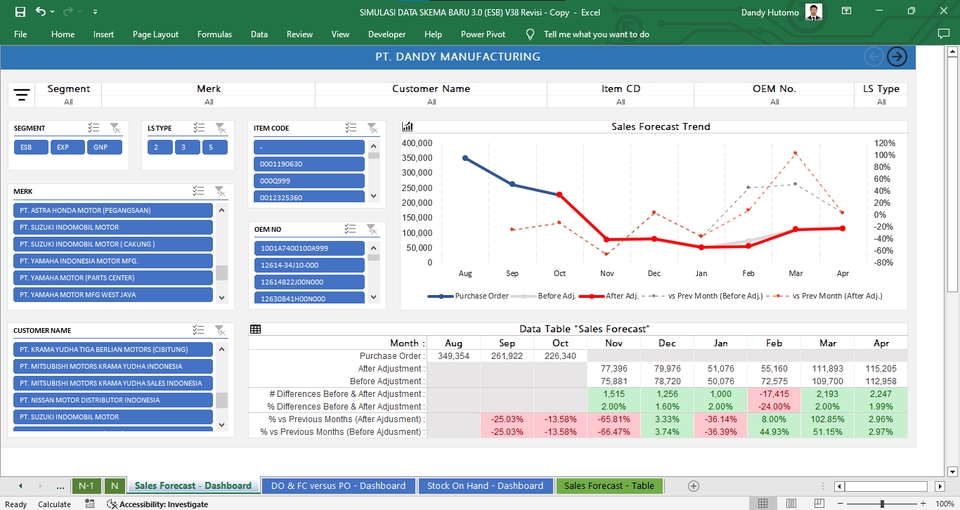Select LS TYPE value 2

[x=160, y=147]
